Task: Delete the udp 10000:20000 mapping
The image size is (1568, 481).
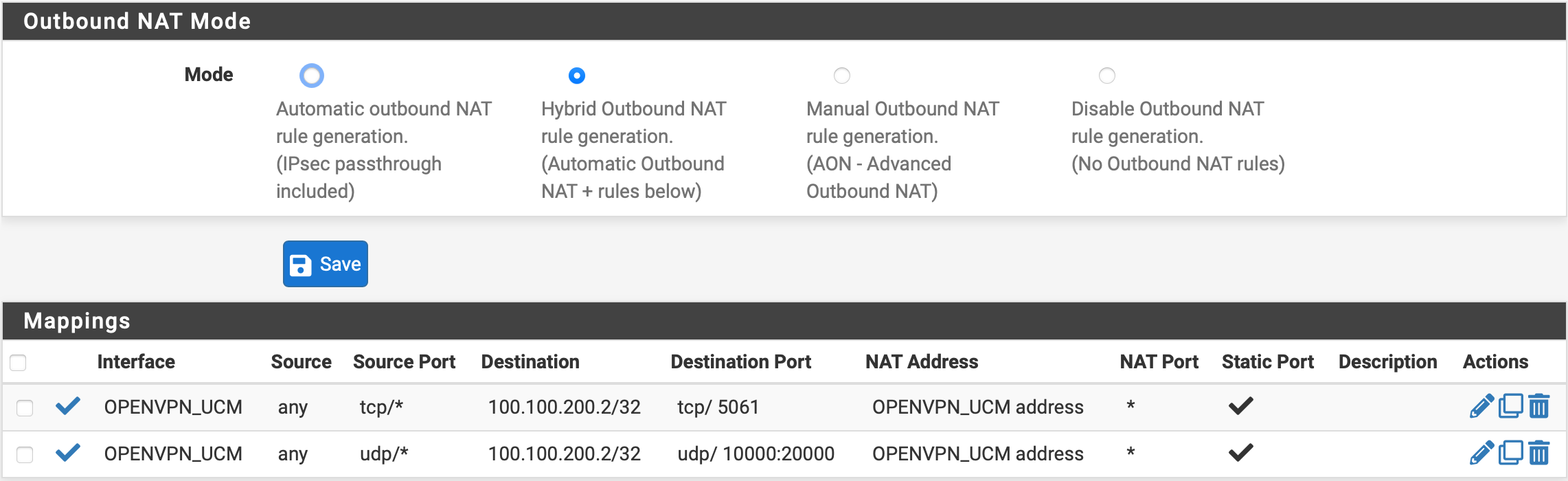Action: [1539, 453]
